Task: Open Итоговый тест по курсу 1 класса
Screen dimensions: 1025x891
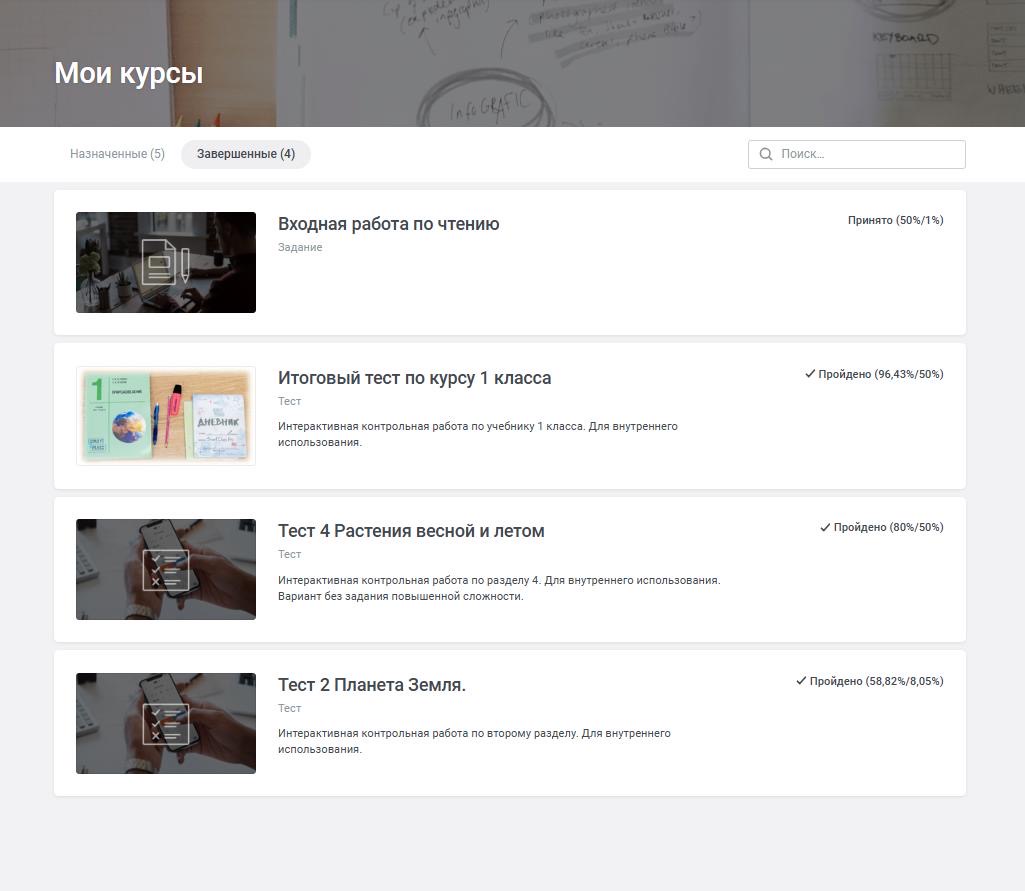Action: pyautogui.click(x=414, y=378)
